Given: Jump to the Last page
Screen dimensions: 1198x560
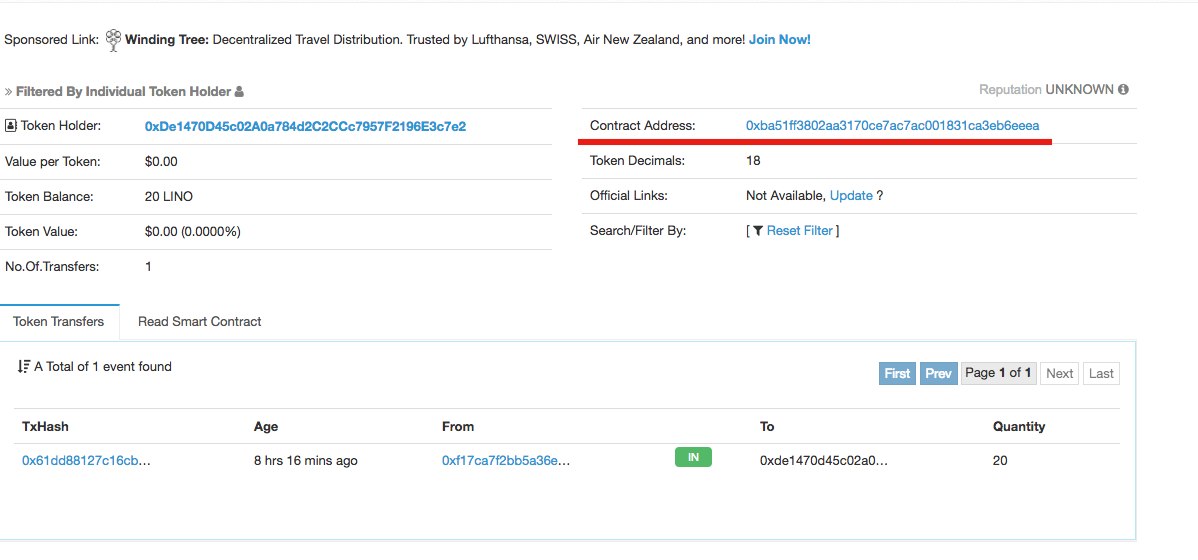Looking at the screenshot, I should [1101, 374].
